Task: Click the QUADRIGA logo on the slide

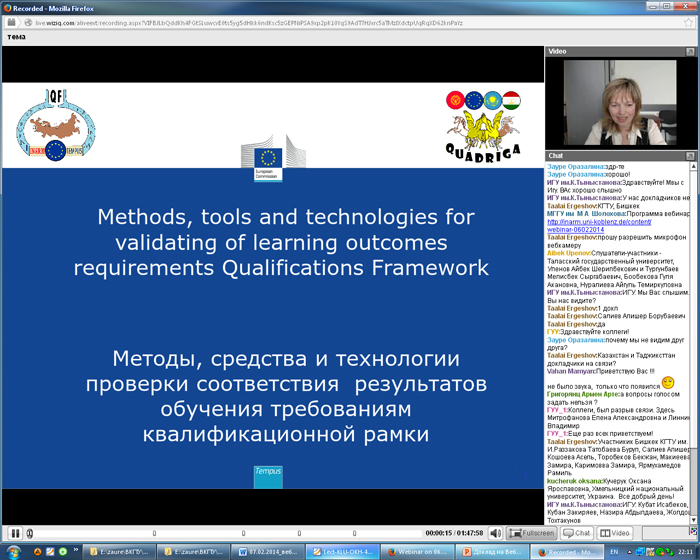Action: pyautogui.click(x=483, y=126)
